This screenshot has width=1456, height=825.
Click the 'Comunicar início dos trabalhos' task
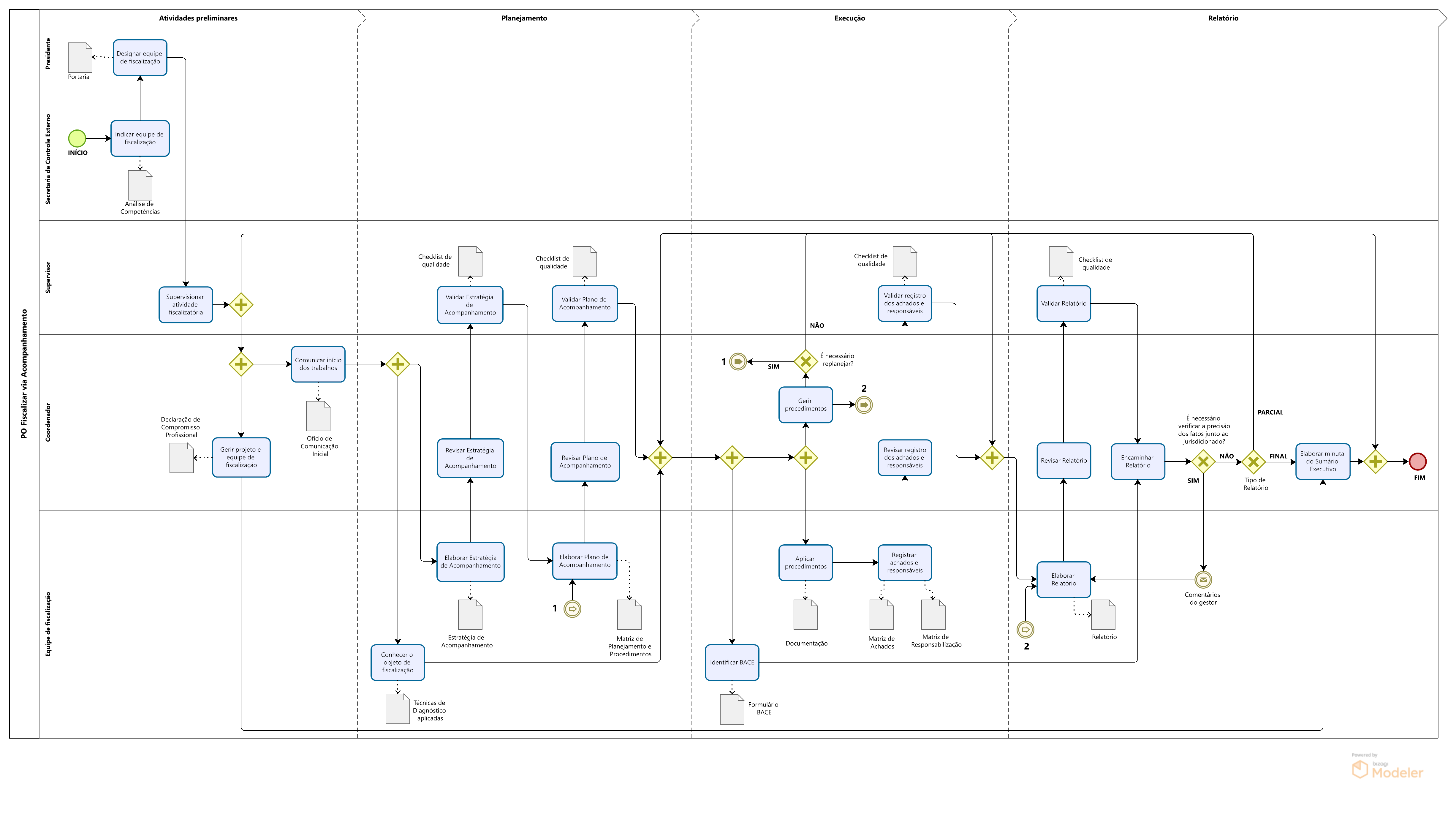pos(318,364)
